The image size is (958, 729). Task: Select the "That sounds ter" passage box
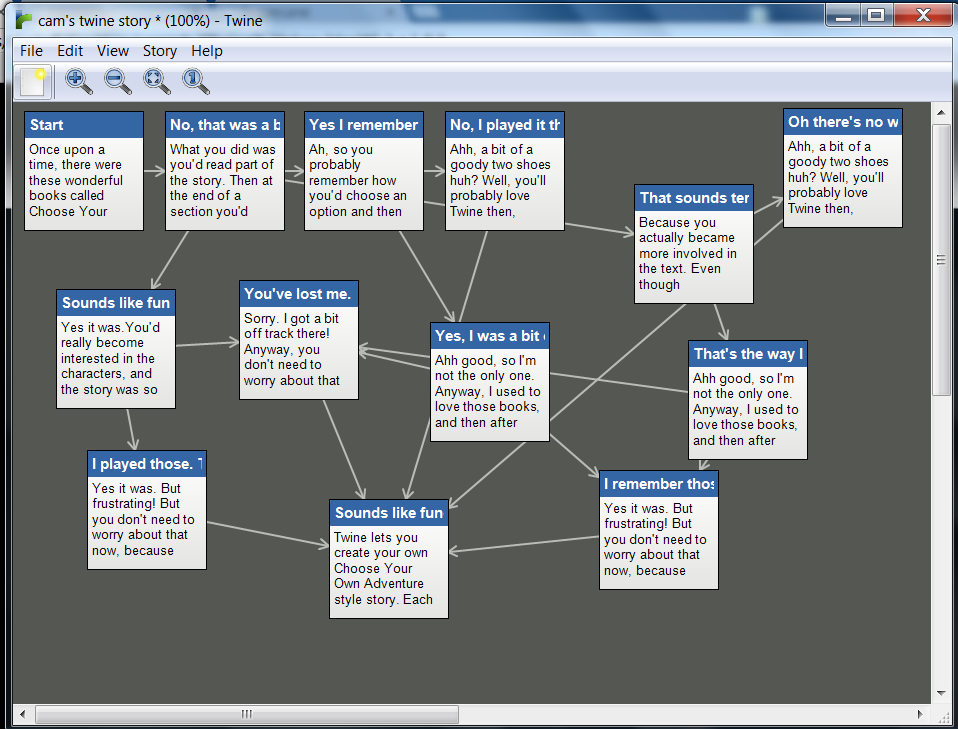(693, 244)
